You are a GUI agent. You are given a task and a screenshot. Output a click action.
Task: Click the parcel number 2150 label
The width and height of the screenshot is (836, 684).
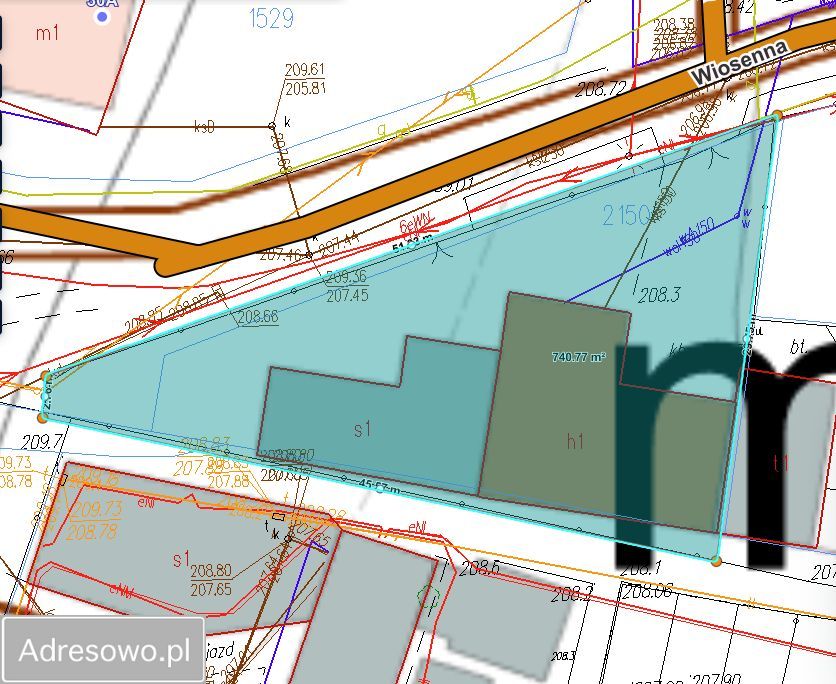click(x=625, y=215)
